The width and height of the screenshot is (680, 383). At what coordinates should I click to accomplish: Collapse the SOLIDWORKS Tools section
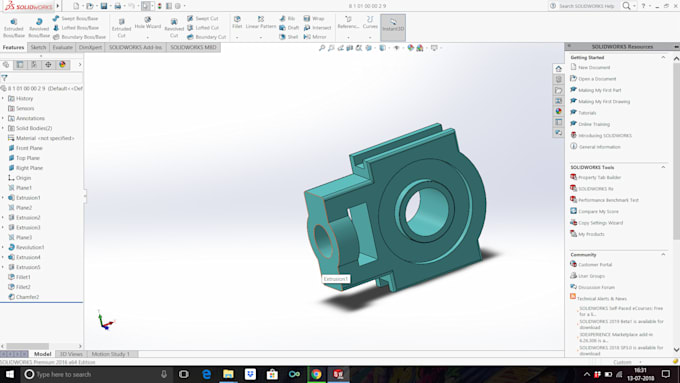[663, 167]
